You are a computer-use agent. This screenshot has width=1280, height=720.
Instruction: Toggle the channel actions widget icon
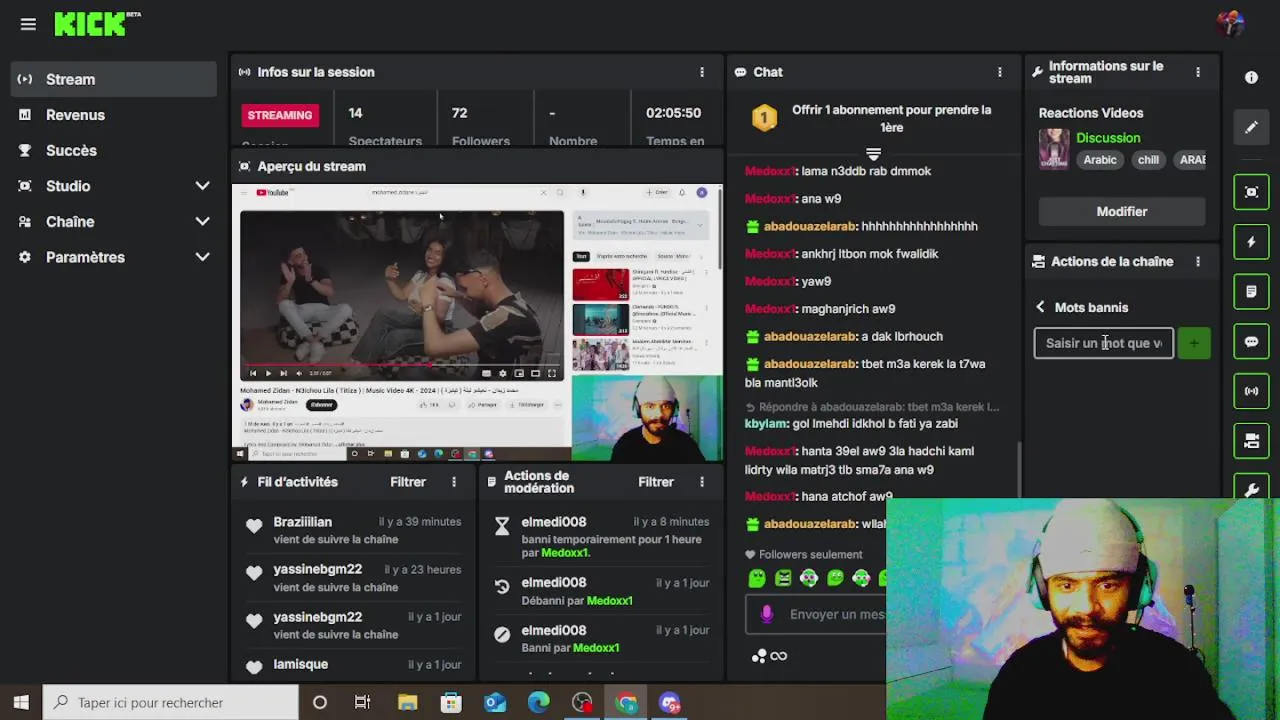click(x=1251, y=441)
